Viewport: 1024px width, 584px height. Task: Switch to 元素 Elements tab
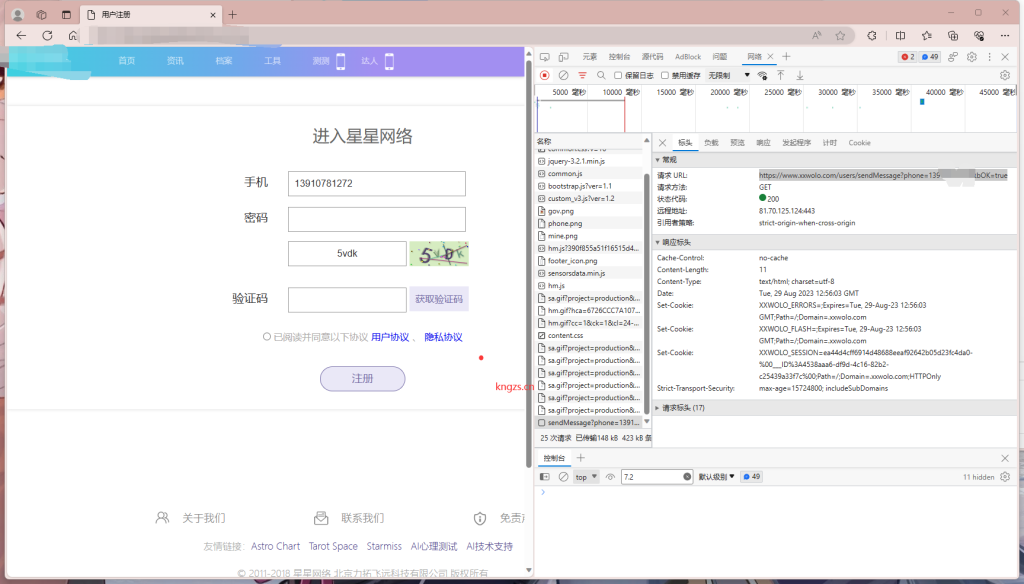coord(590,57)
